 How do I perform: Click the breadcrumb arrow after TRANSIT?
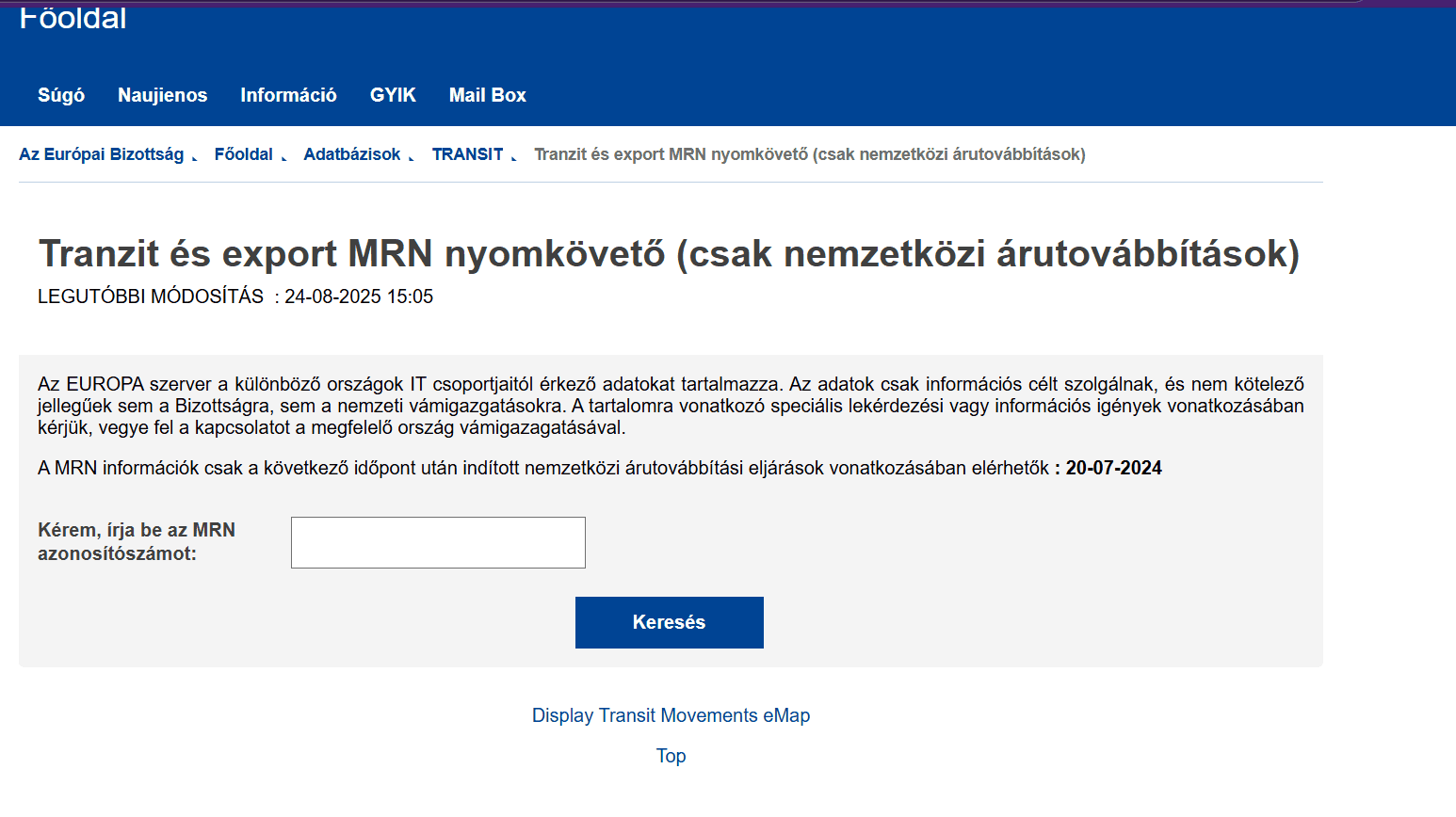tap(514, 158)
